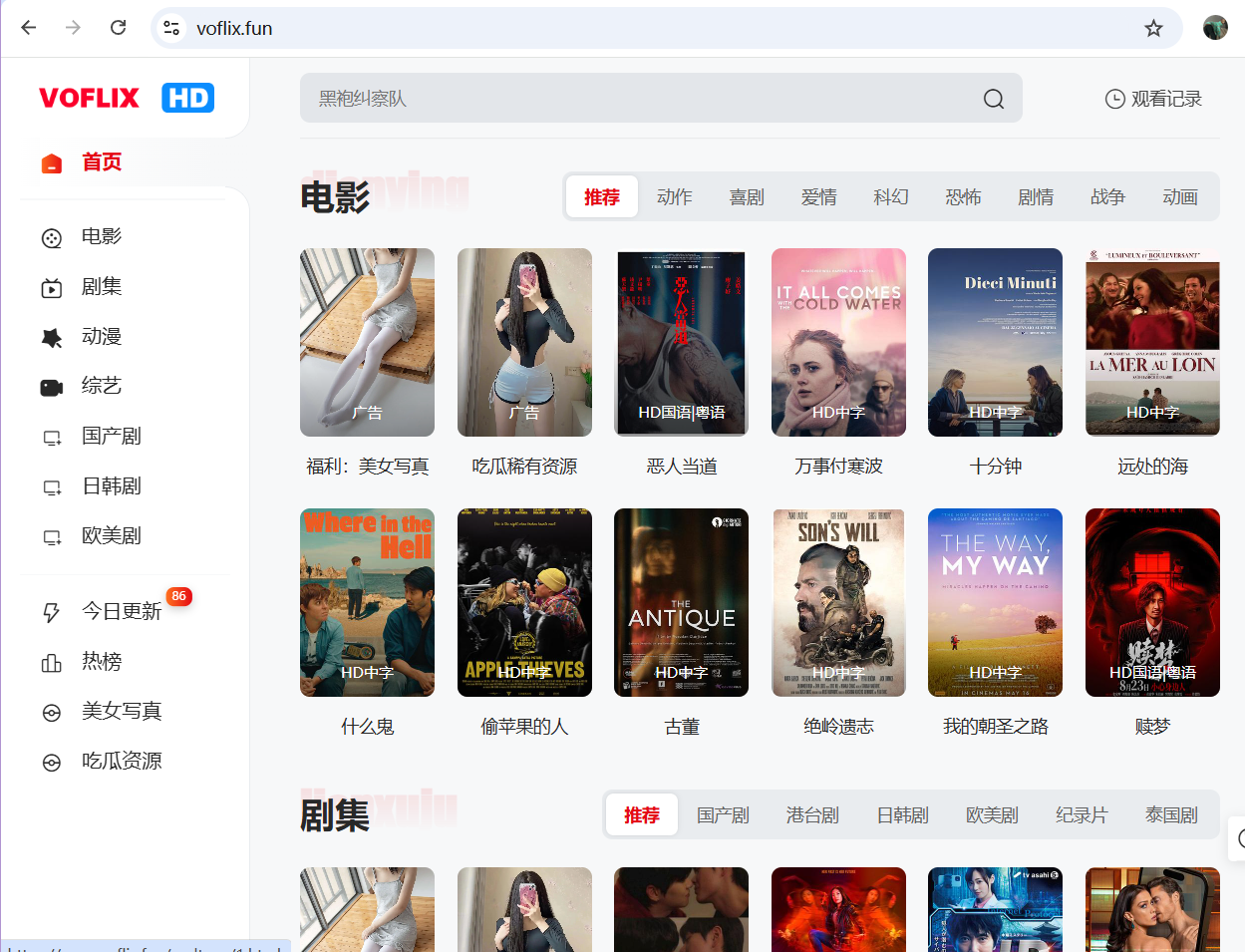This screenshot has width=1245, height=952.
Task: Select the 剧情 movie tab
Action: pyautogui.click(x=1036, y=197)
